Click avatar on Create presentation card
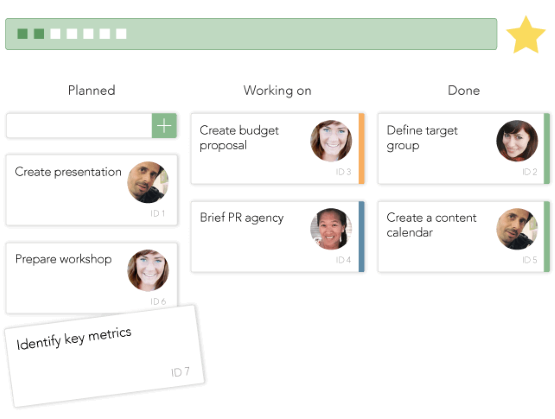Screen dimensions: 555x419 click(148, 182)
